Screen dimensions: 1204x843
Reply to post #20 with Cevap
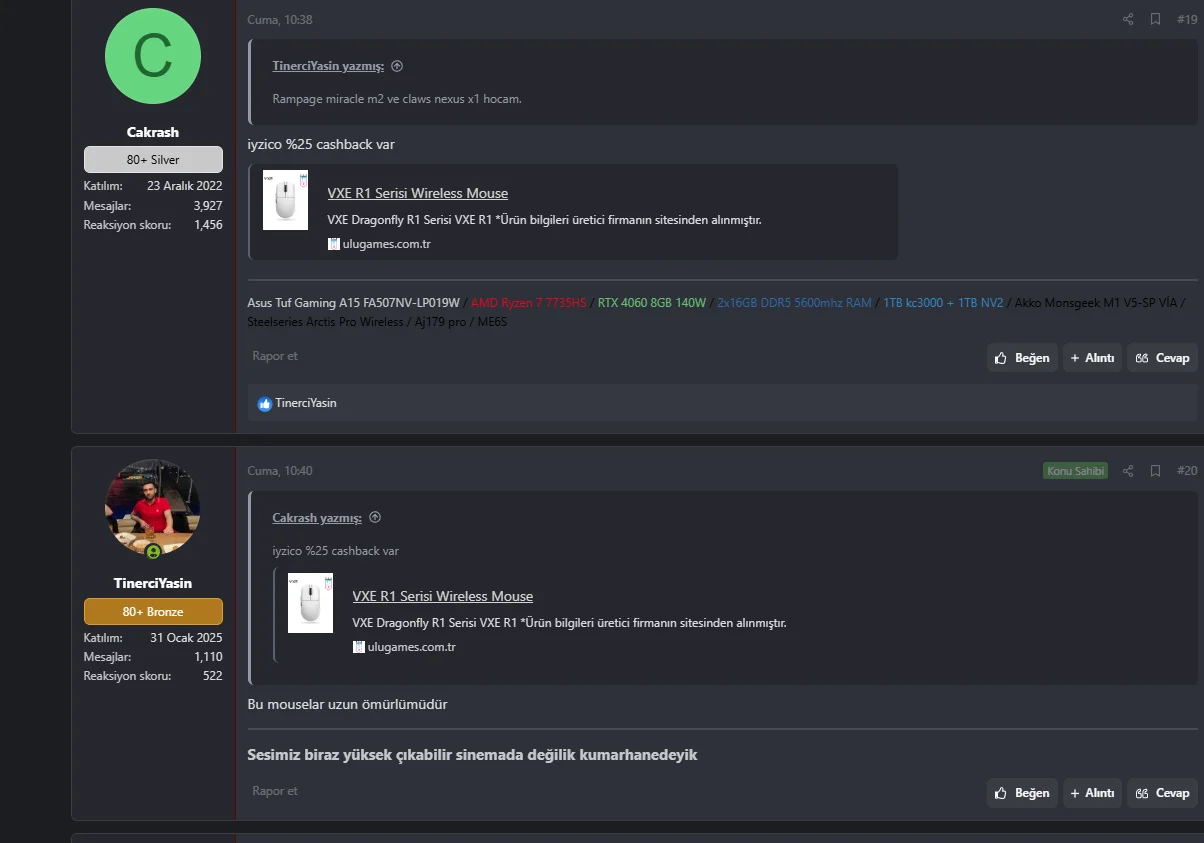click(1163, 793)
